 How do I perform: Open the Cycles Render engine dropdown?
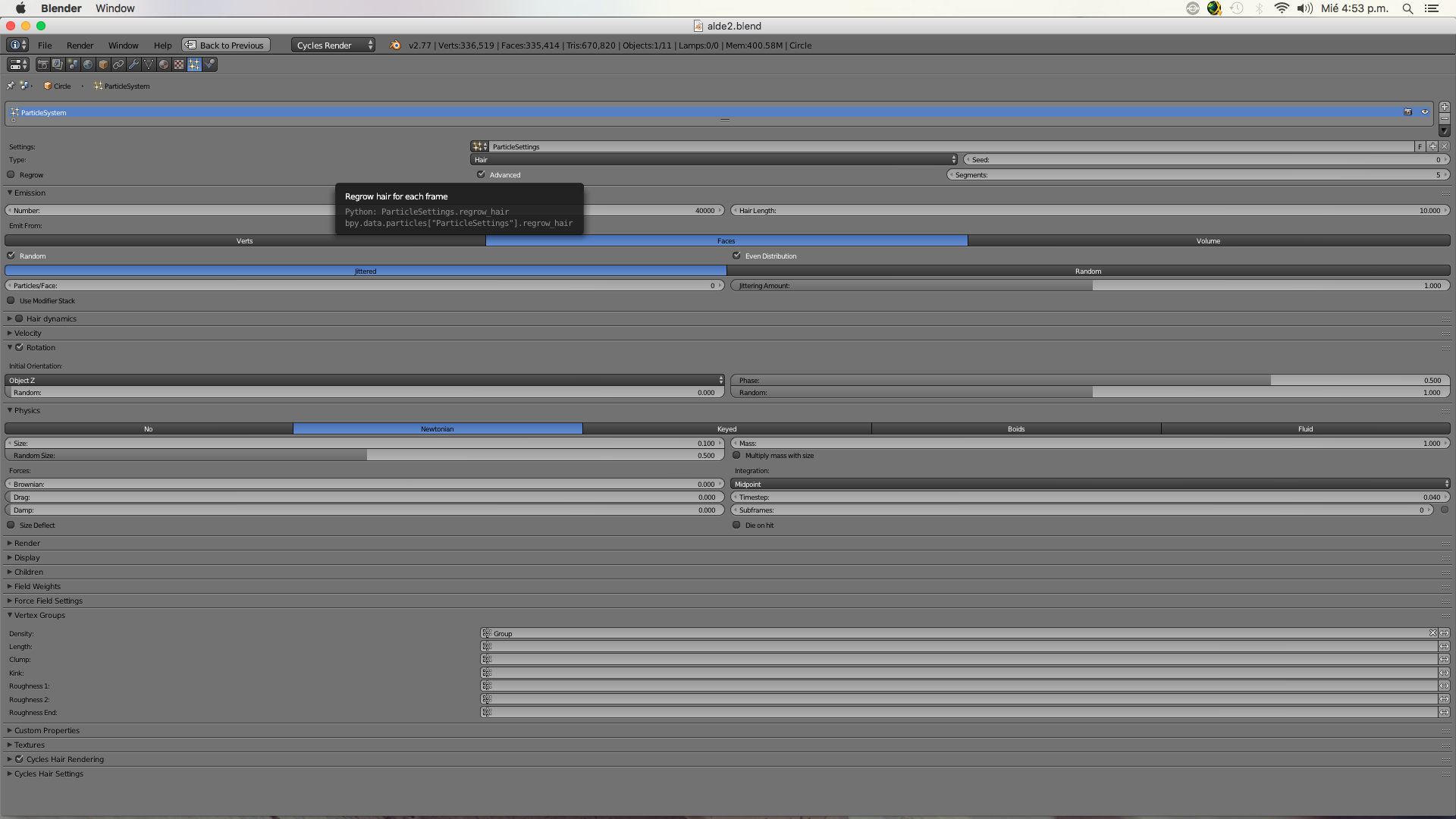click(x=334, y=45)
